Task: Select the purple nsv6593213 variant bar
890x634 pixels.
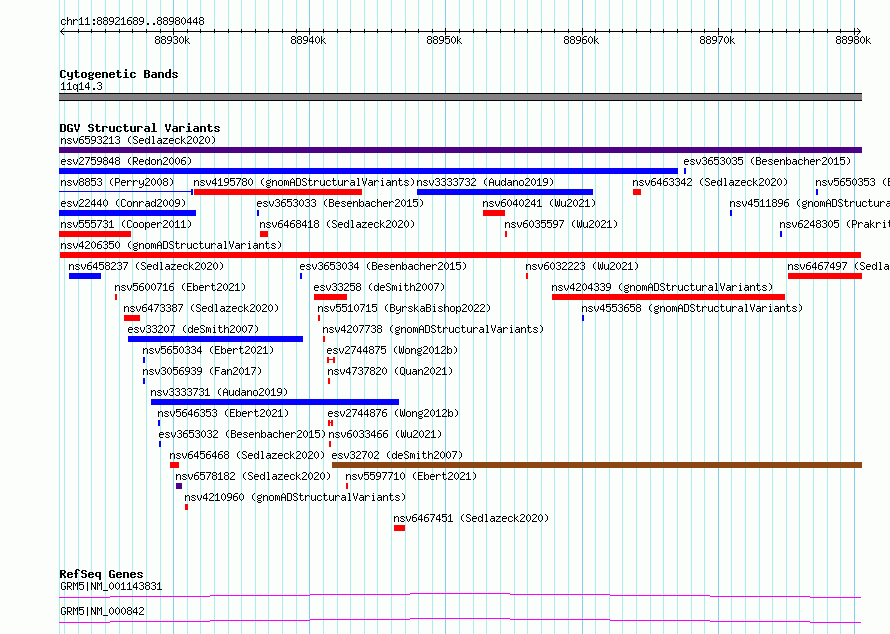Action: click(x=460, y=150)
